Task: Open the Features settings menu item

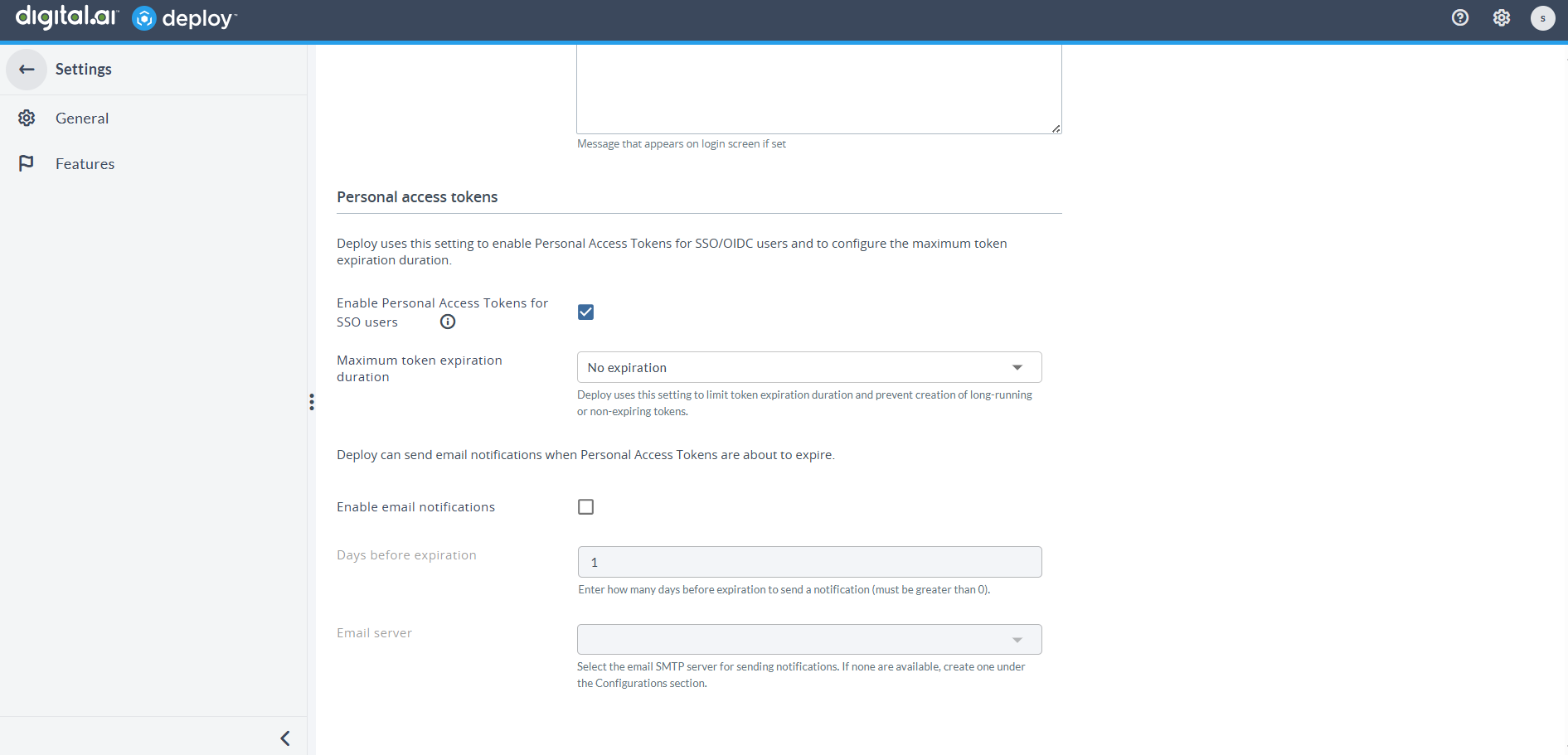Action: point(85,164)
